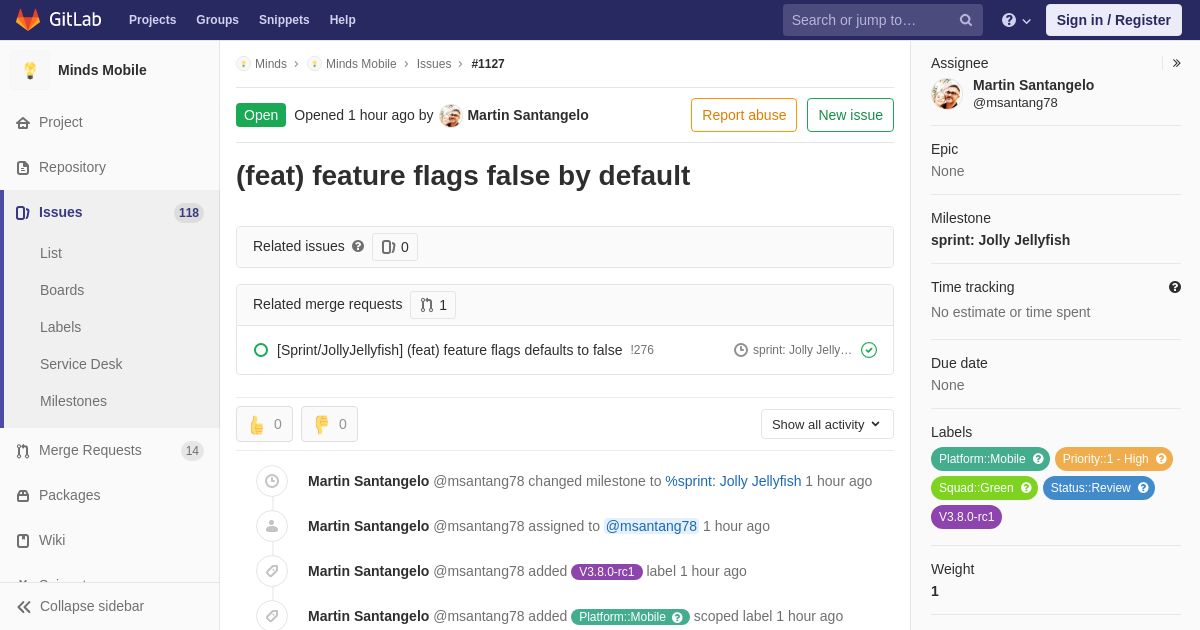
Task: Click the Minds Mobile breadcrumb link
Action: click(361, 64)
